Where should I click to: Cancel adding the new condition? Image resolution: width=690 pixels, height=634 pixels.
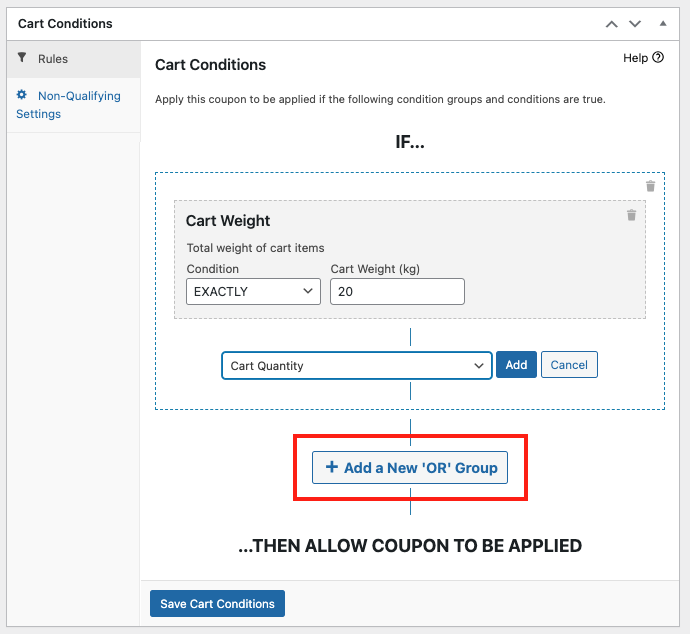(x=569, y=364)
